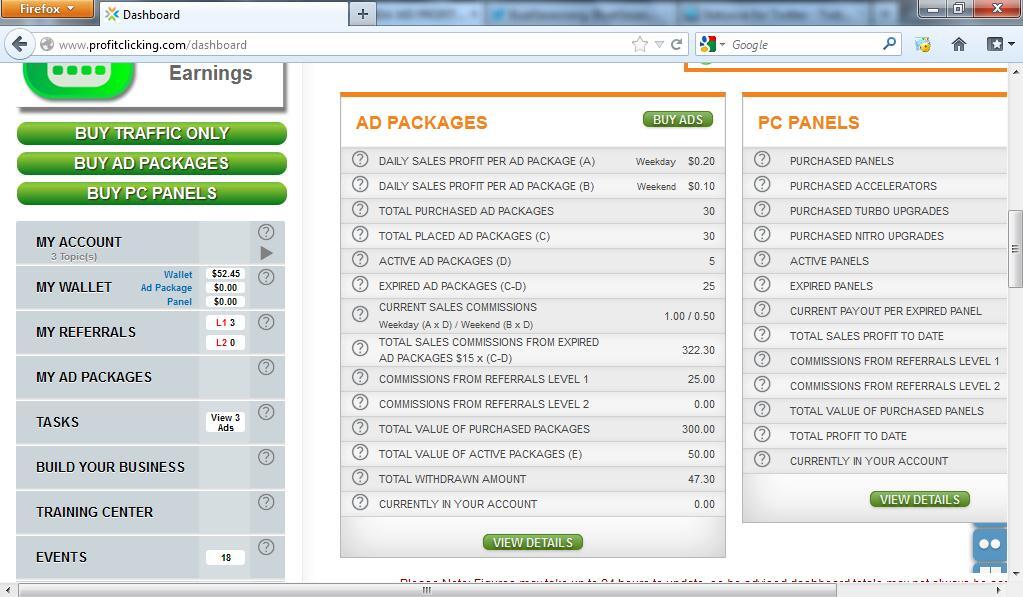1023x597 pixels.
Task: Select the Dashboard browser tab
Action: coord(225,14)
